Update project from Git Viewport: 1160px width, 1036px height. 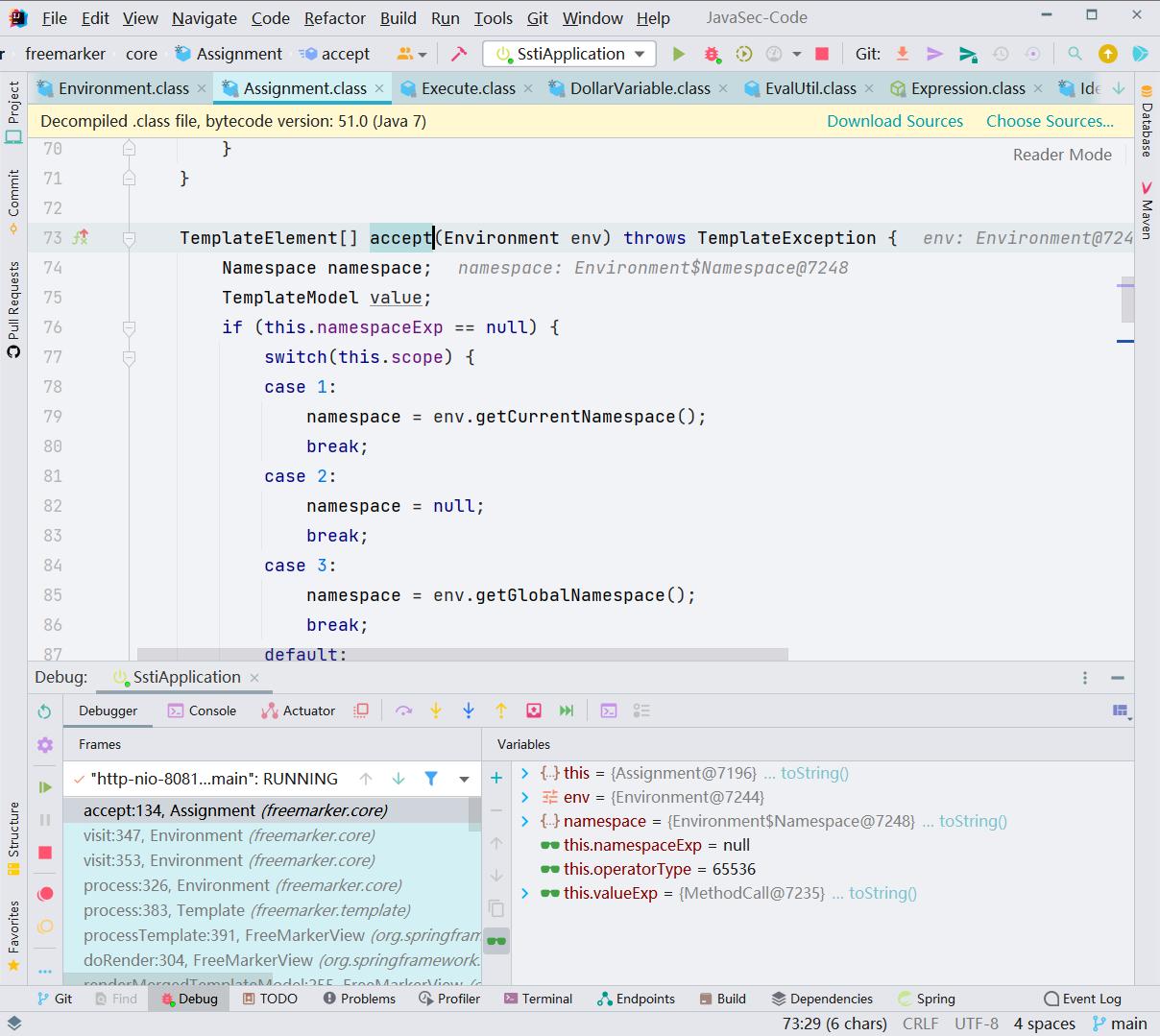(903, 54)
